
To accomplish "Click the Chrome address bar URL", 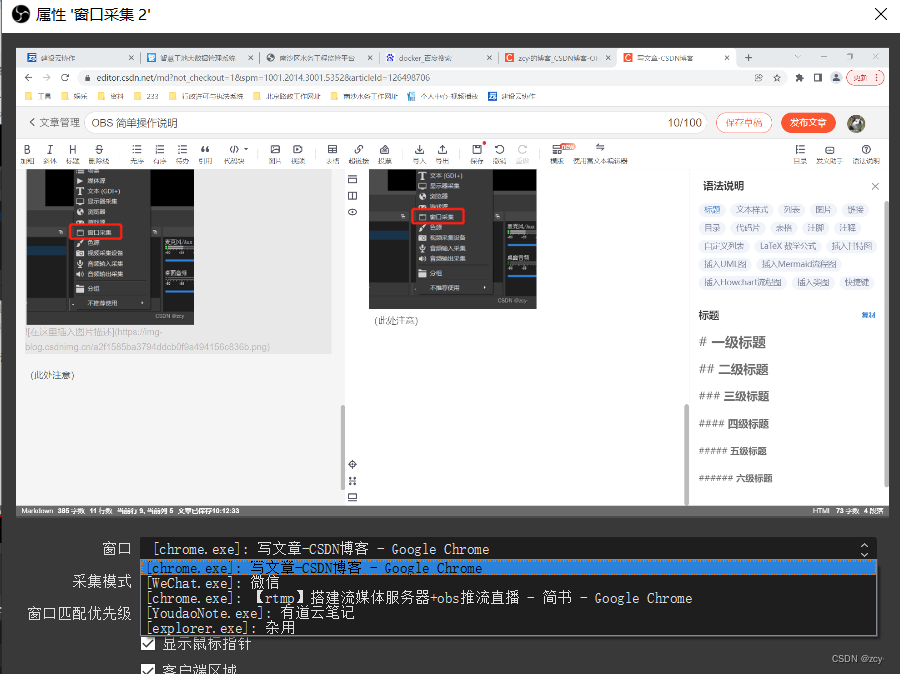I will click(263, 78).
